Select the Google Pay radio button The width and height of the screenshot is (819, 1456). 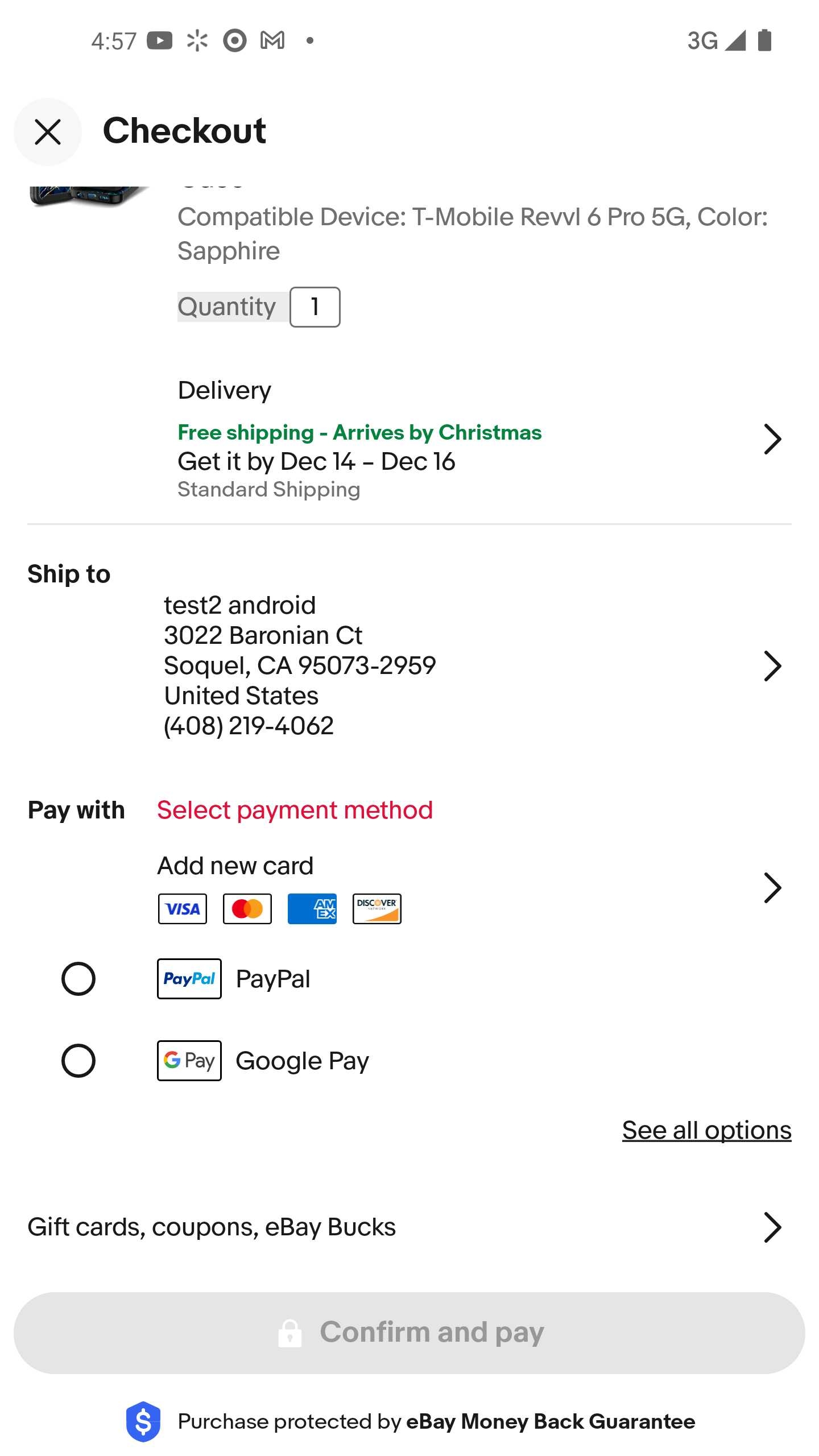pyautogui.click(x=78, y=1061)
